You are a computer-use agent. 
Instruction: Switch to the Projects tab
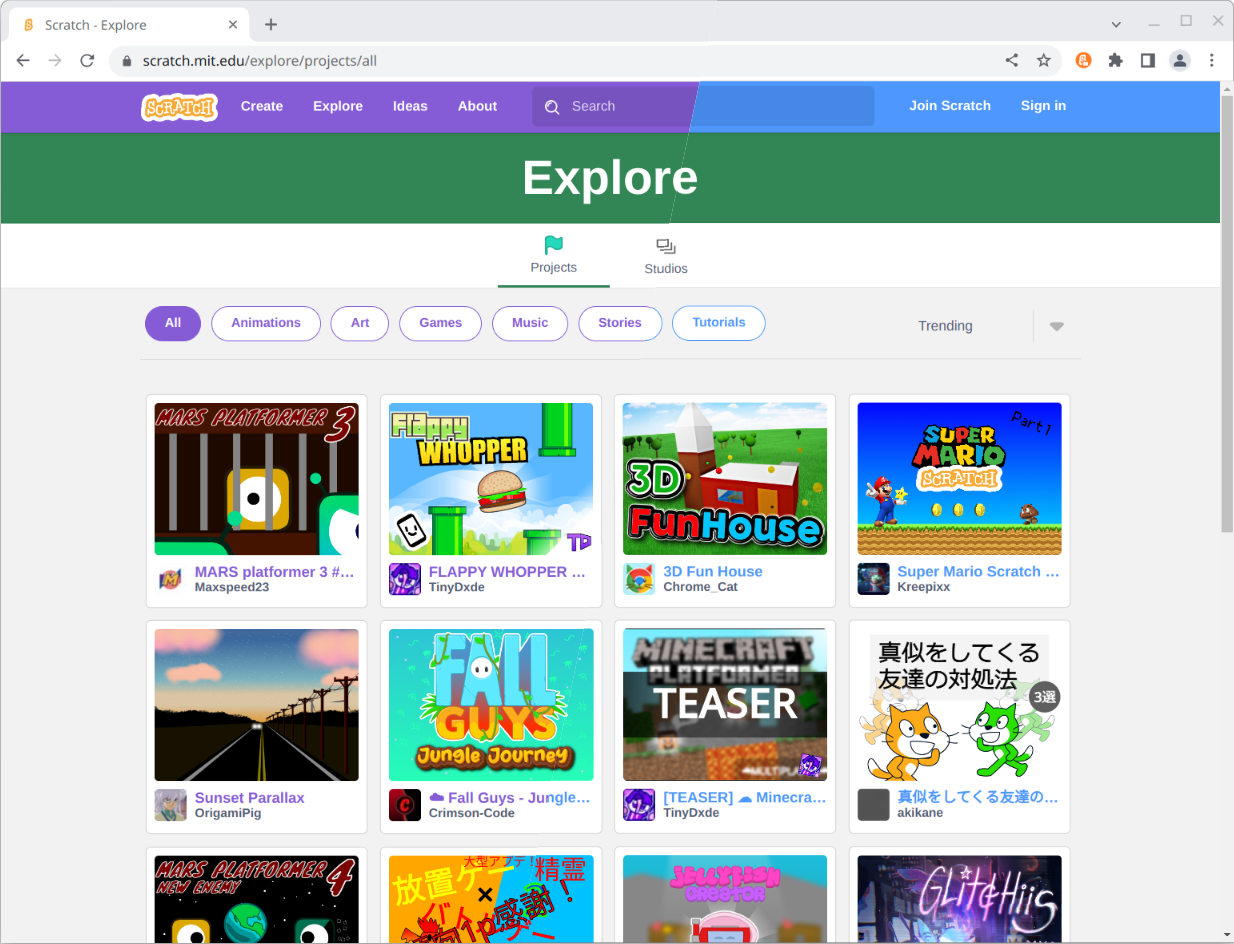tap(554, 256)
